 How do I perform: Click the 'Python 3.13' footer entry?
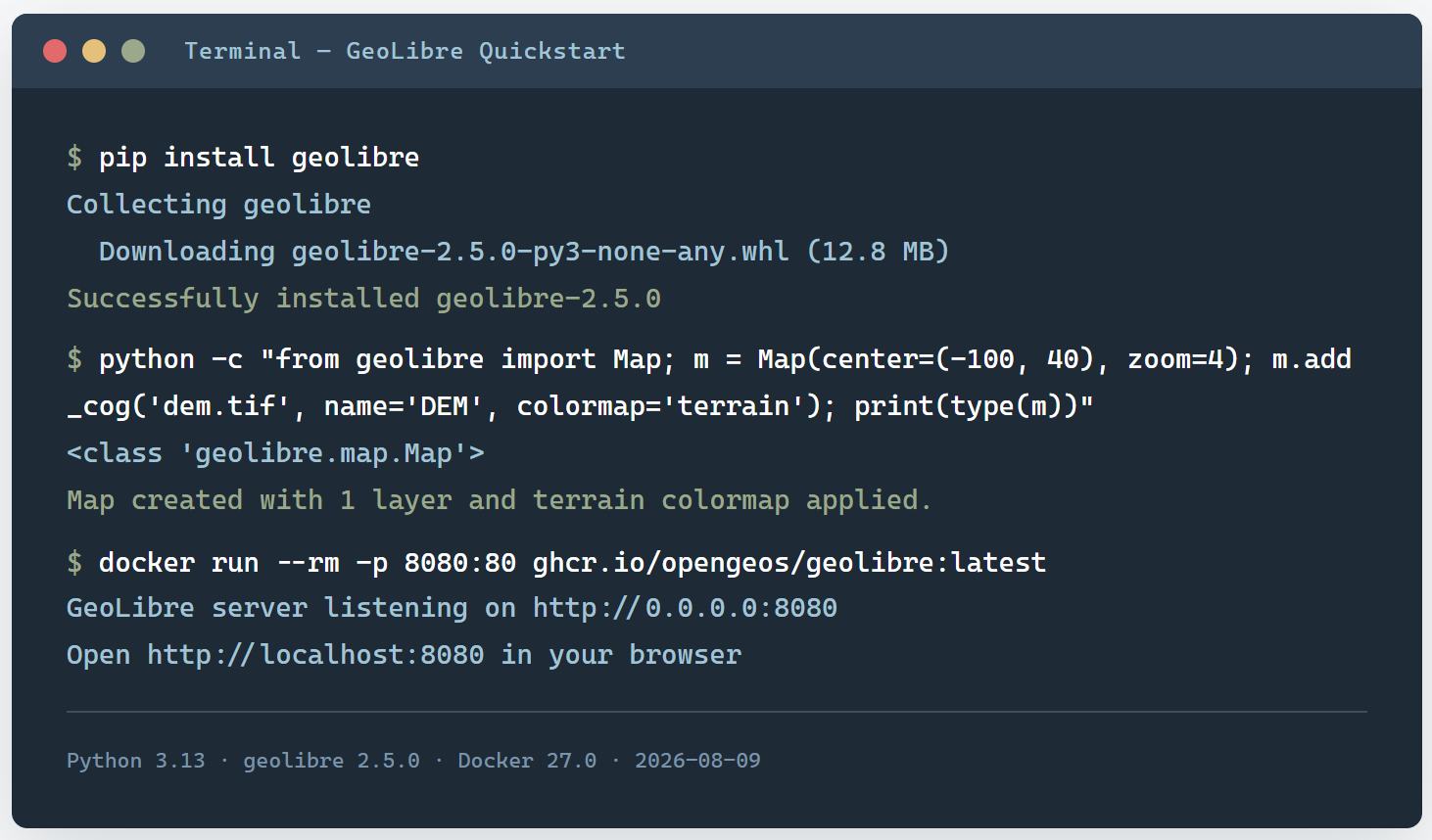point(136,761)
